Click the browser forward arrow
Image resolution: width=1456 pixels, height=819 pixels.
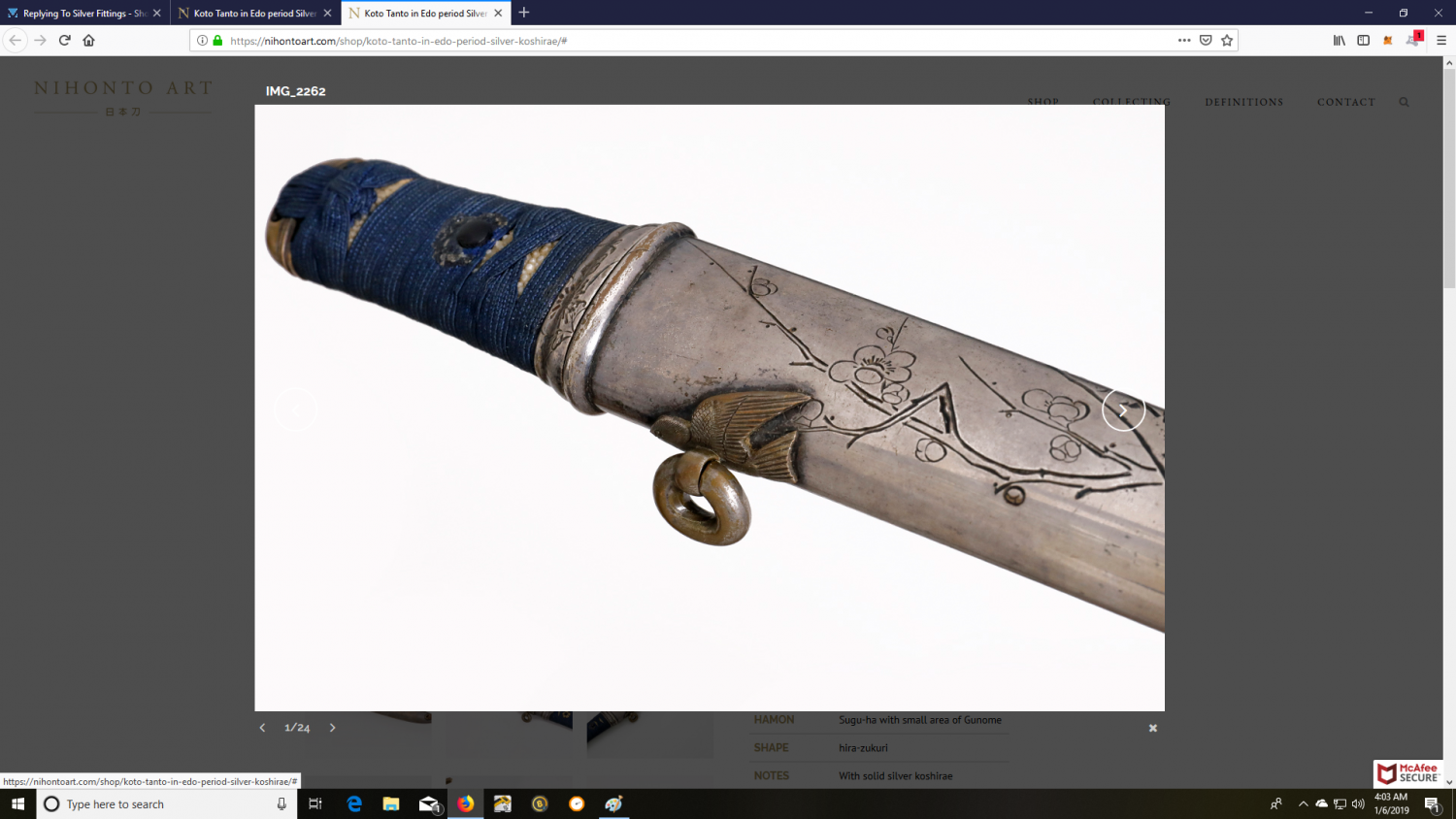pyautogui.click(x=40, y=40)
